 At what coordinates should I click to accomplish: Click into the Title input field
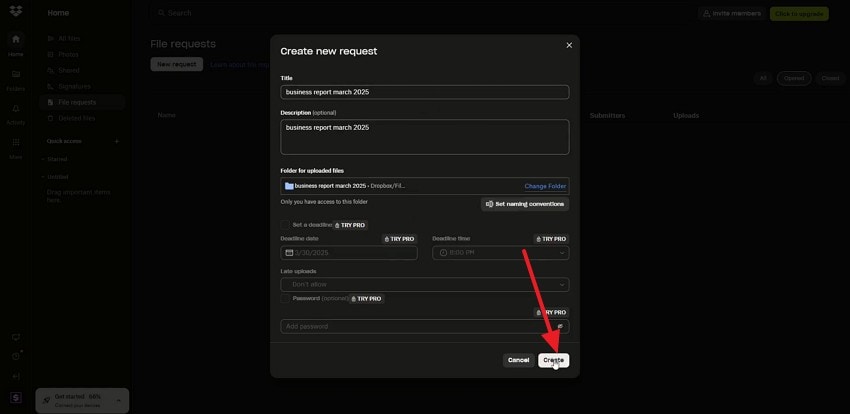point(424,92)
